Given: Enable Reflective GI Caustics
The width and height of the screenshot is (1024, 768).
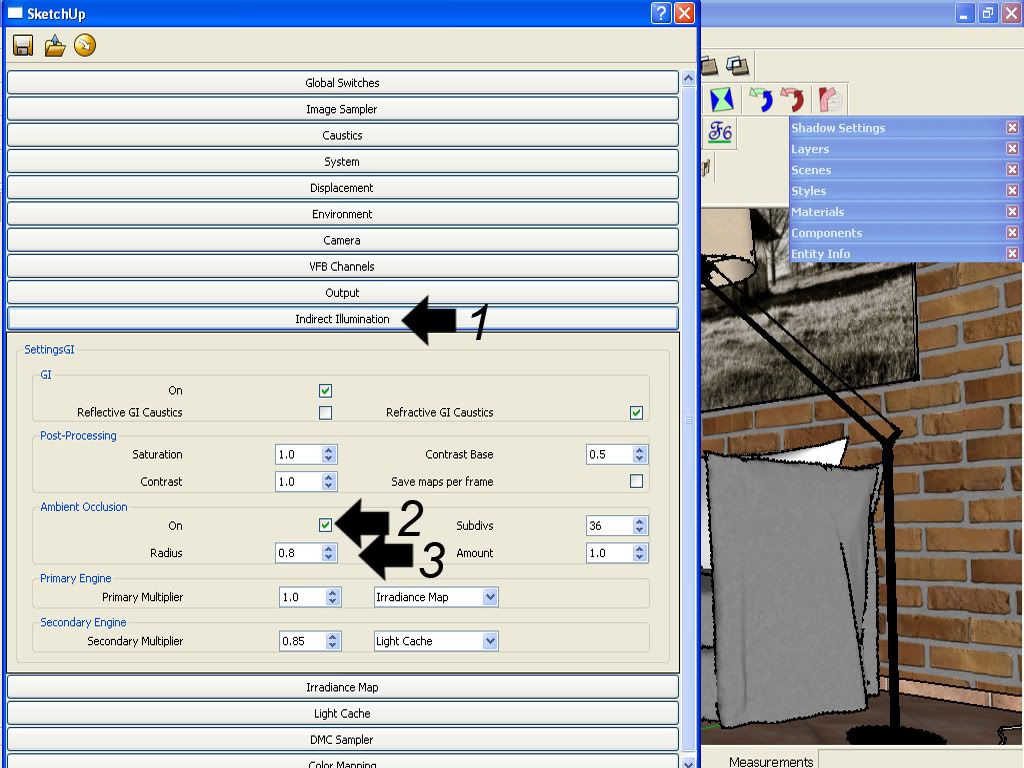Looking at the screenshot, I should [325, 413].
